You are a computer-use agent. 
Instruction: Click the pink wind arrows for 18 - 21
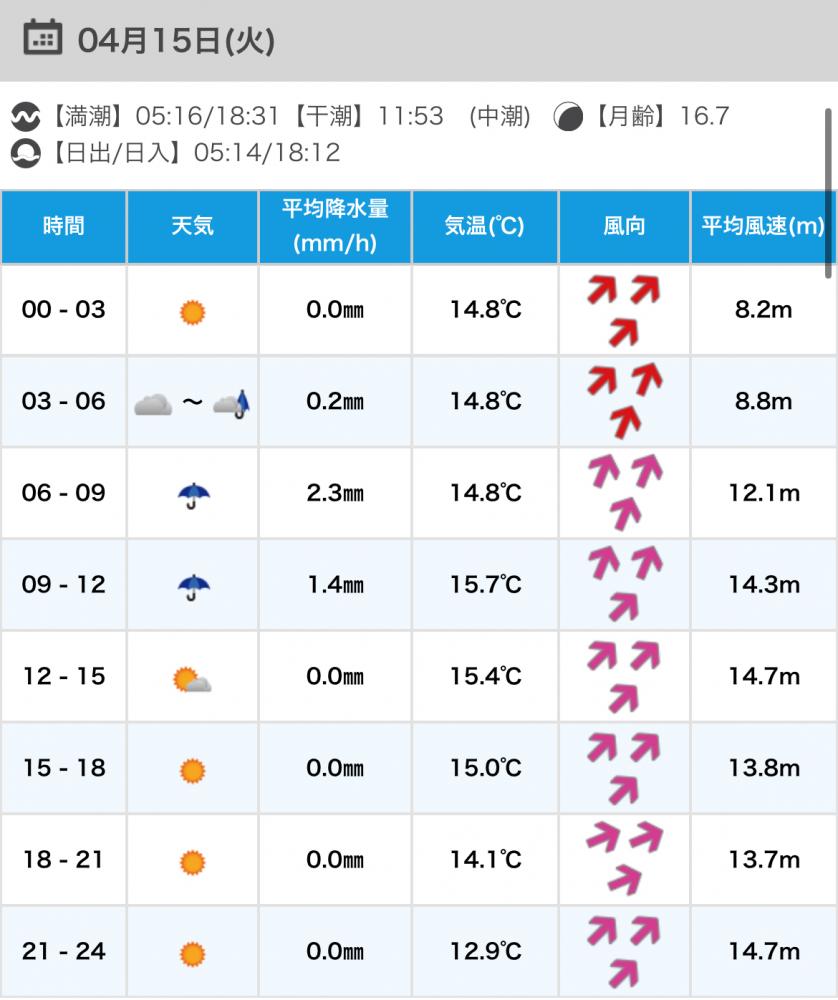[624, 859]
